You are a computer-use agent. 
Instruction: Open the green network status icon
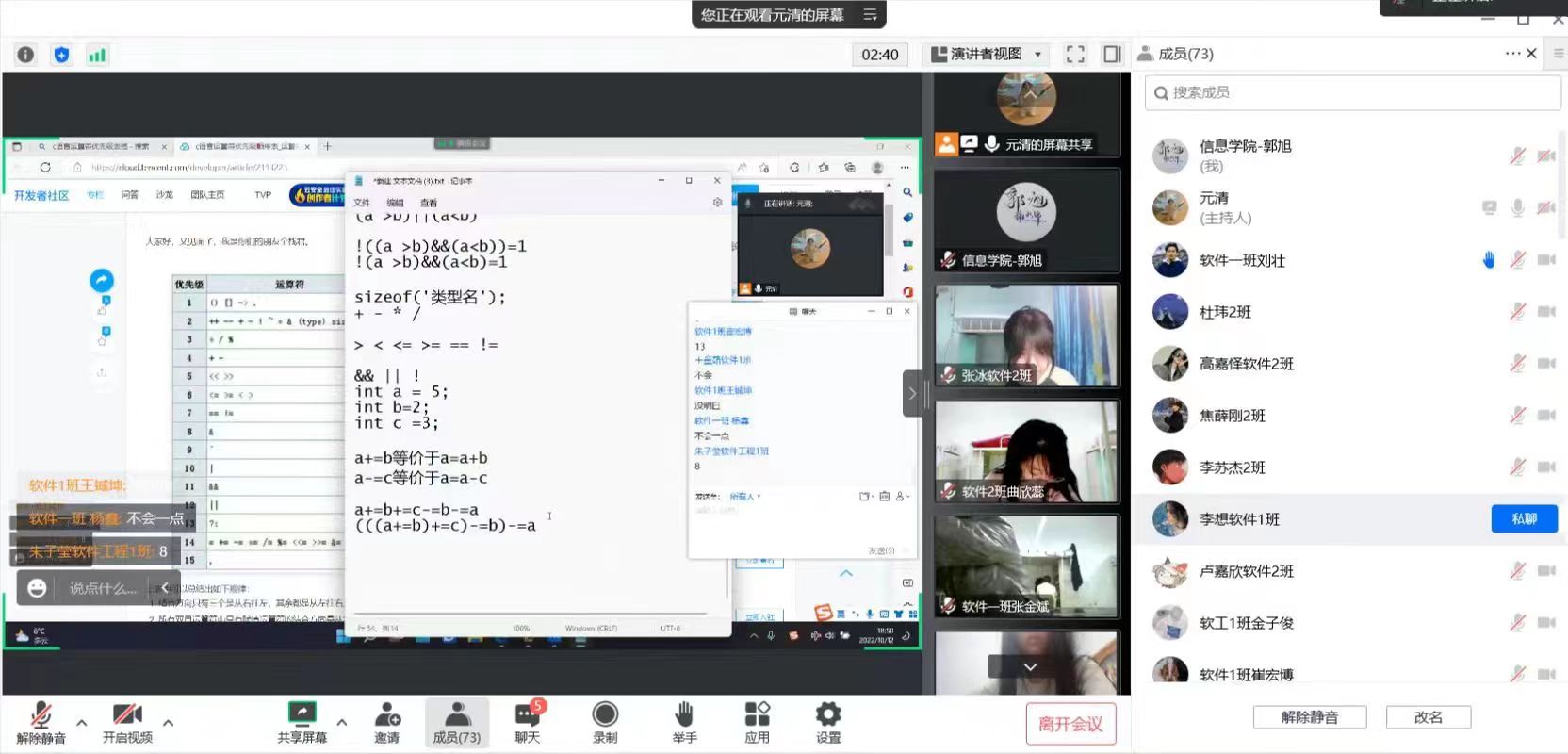pos(97,55)
